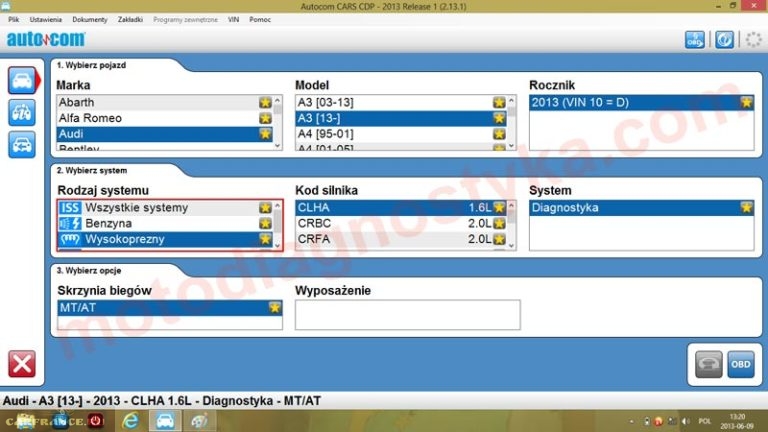Select Alfa Romeo in Marka list
768x432 pixels.
pyautogui.click(x=165, y=118)
